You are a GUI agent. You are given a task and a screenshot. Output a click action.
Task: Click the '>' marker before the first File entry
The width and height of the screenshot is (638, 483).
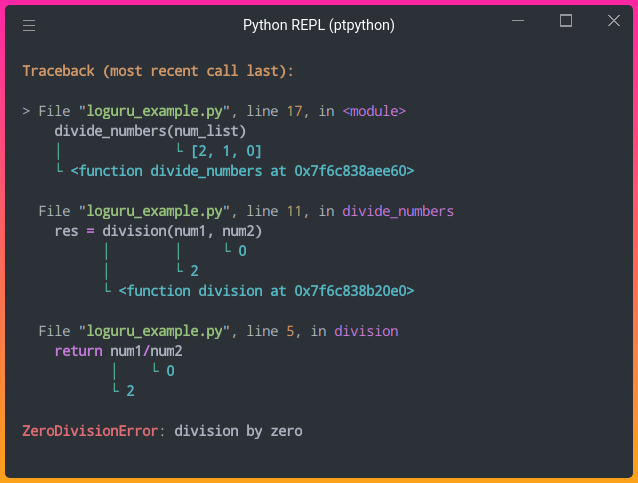point(26,111)
